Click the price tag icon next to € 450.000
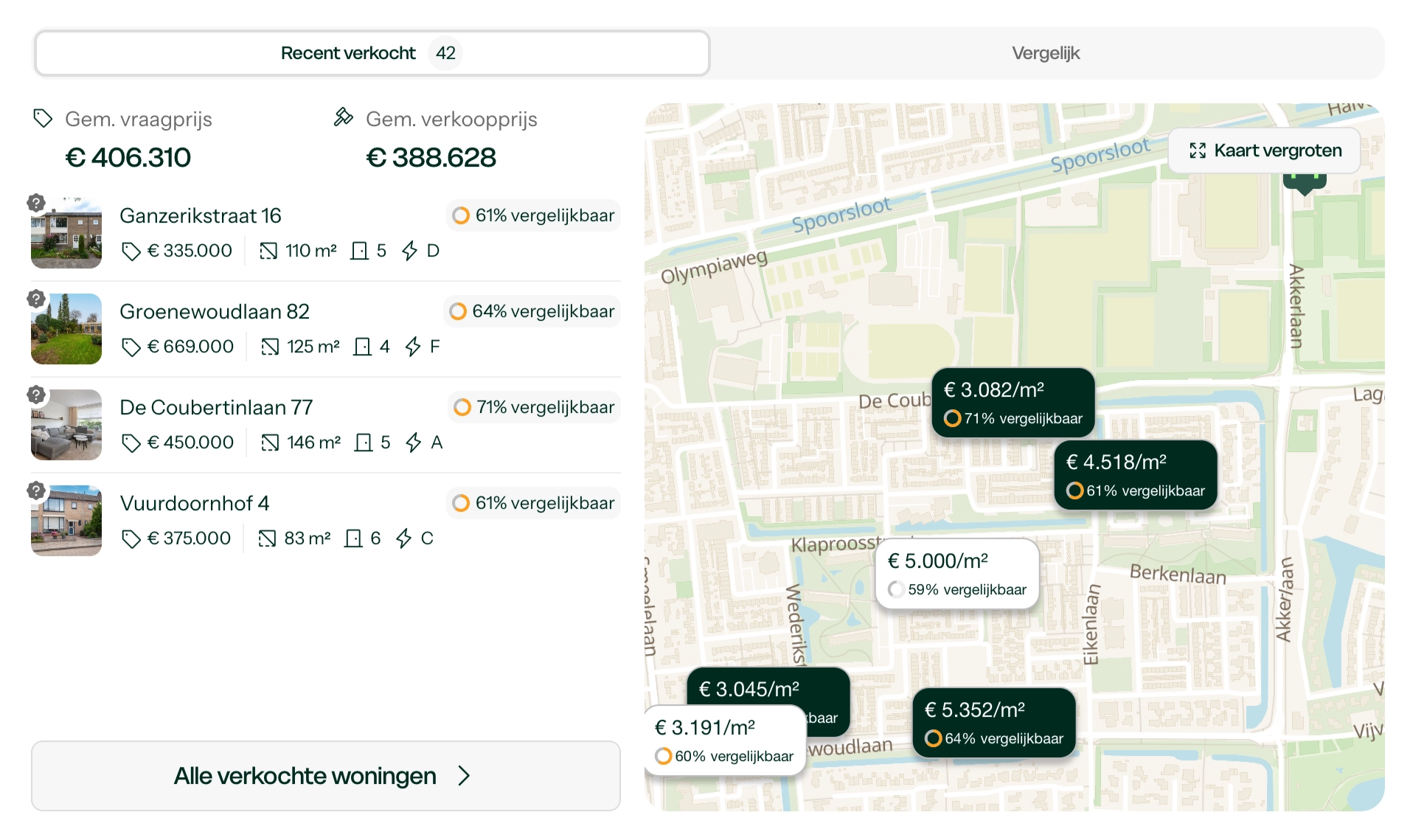 (x=131, y=443)
